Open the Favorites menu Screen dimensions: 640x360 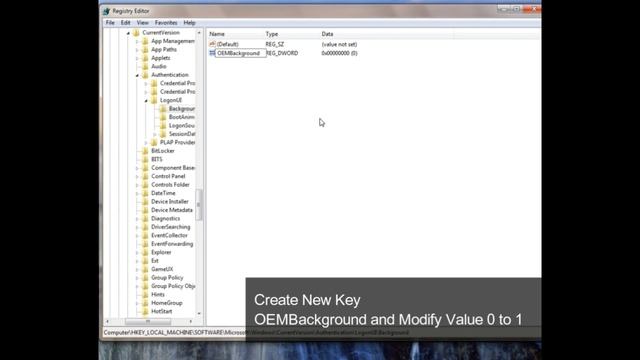tap(166, 23)
